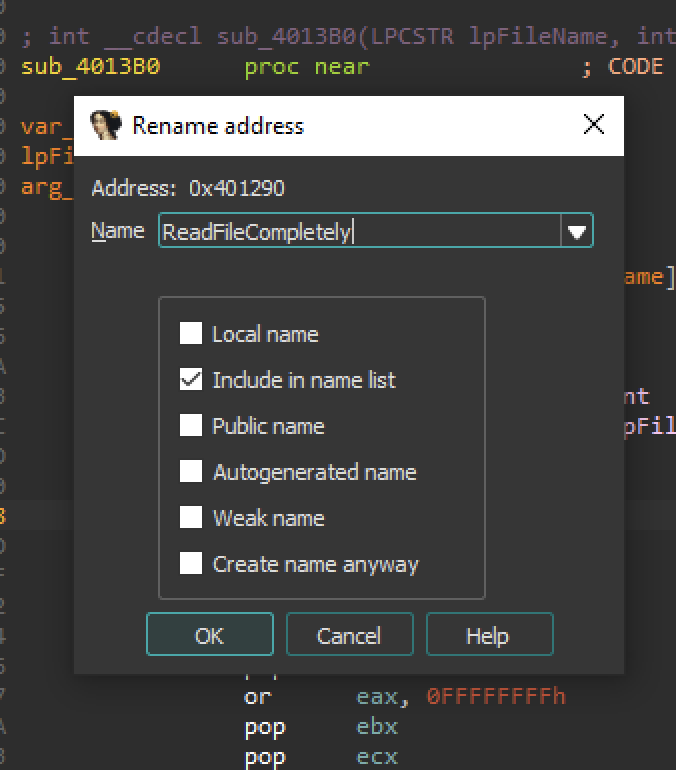Click the Address: 0x401290 label
Screen dimensions: 676x770
pyautogui.click(x=188, y=188)
